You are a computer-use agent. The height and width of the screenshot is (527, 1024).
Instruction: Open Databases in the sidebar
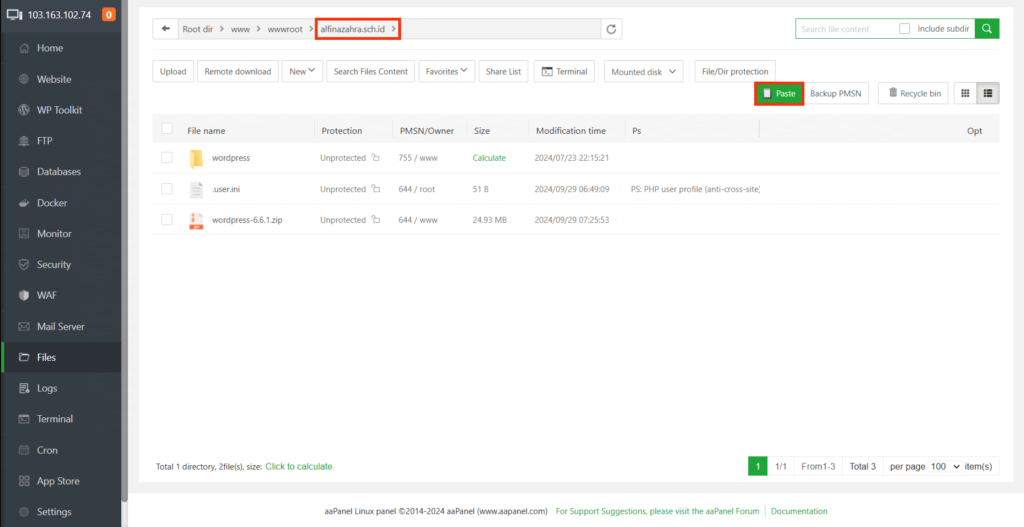tap(59, 172)
